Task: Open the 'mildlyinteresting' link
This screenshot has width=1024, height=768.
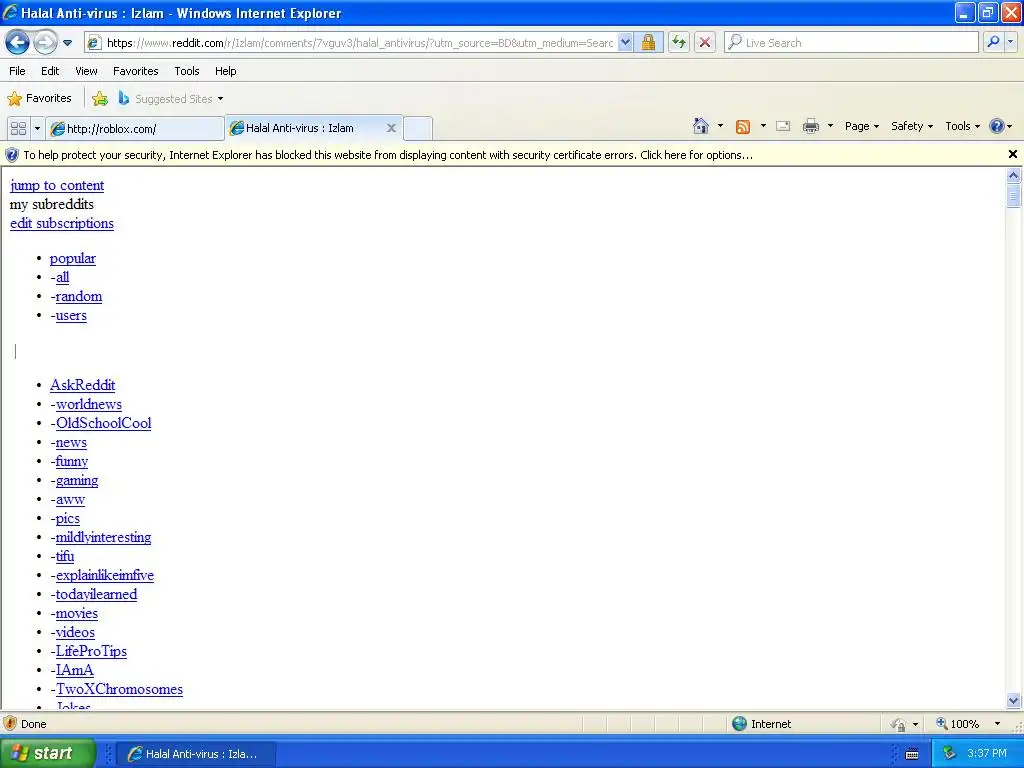Action: (103, 537)
